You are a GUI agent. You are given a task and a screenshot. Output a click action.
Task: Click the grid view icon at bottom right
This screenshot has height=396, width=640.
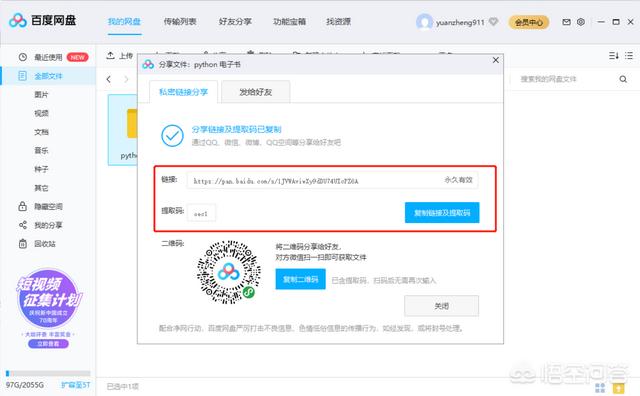pos(600,387)
